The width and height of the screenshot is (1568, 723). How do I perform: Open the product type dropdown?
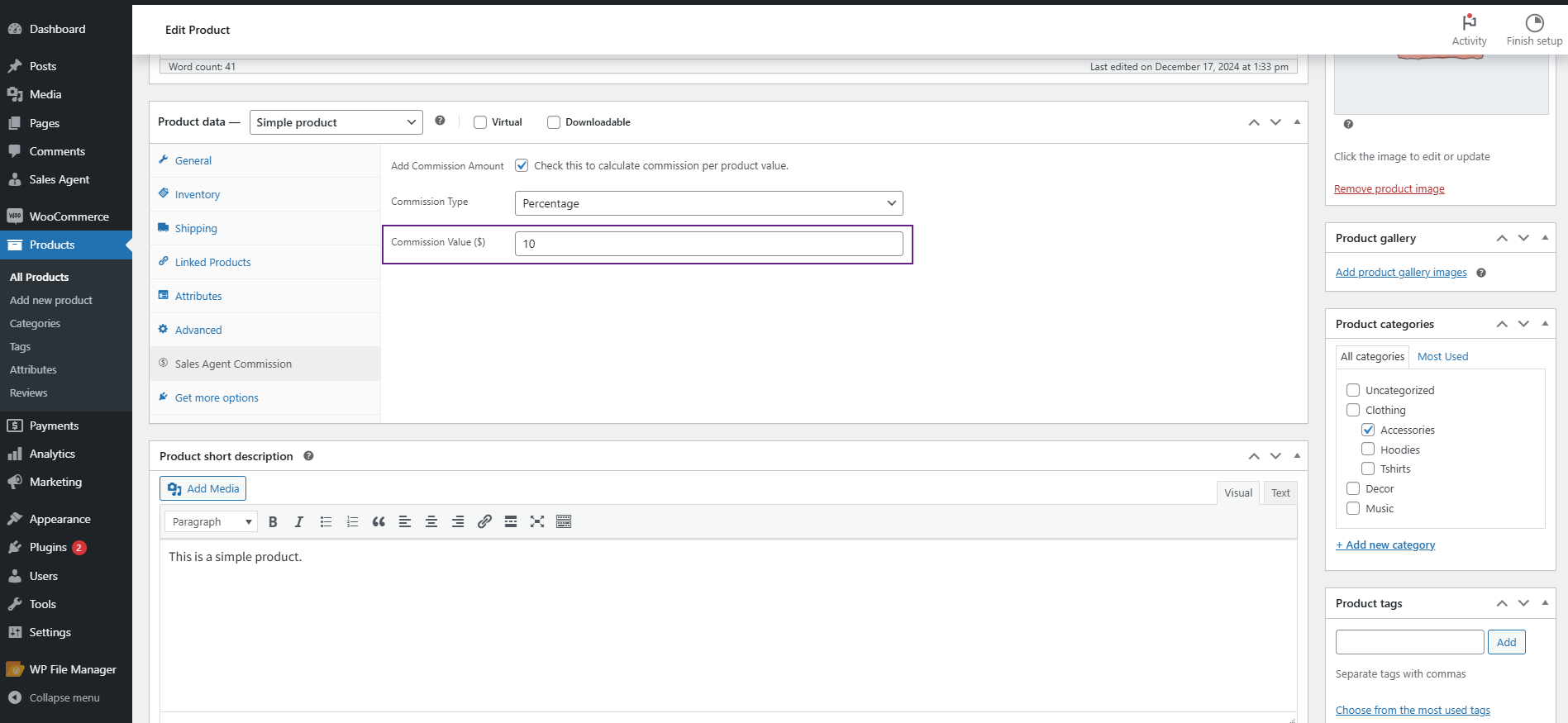tap(336, 122)
